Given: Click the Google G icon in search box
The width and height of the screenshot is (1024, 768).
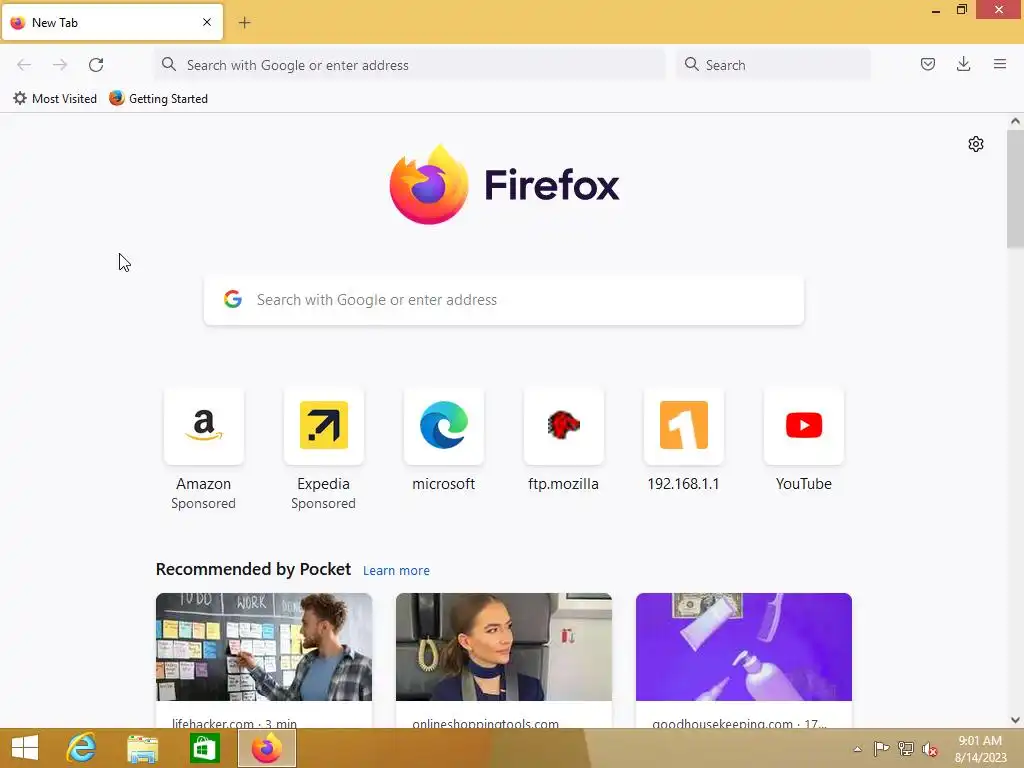Looking at the screenshot, I should pyautogui.click(x=232, y=300).
